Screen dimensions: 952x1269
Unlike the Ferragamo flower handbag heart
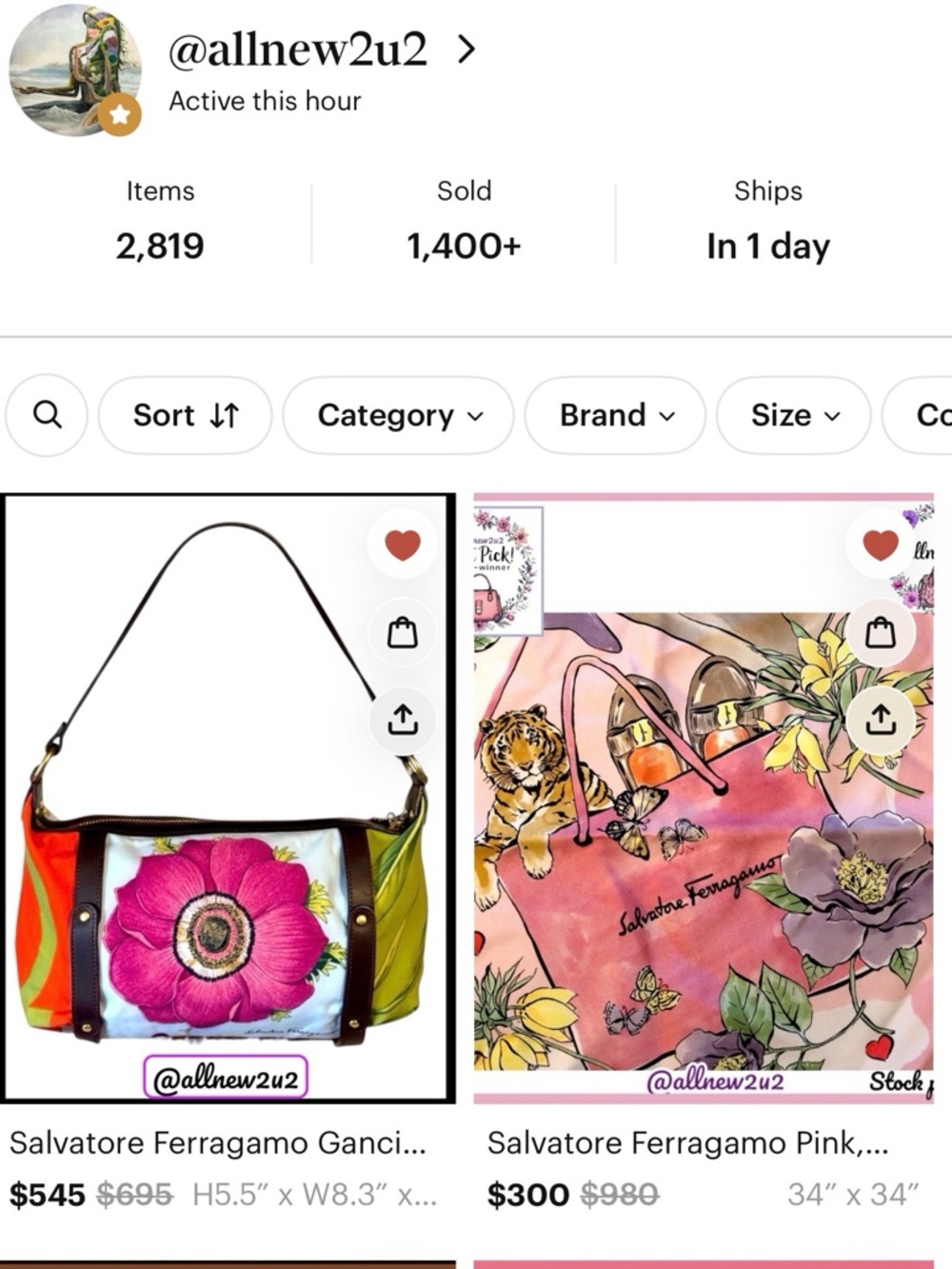(x=403, y=545)
